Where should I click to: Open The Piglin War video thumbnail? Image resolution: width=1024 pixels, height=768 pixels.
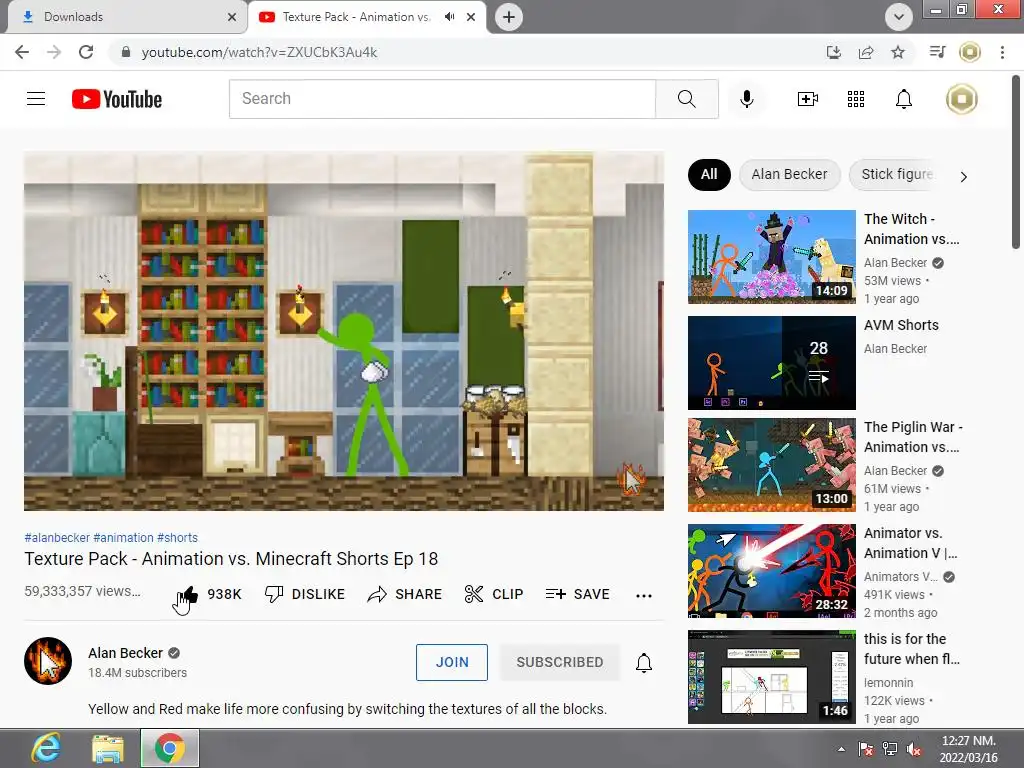(771, 465)
